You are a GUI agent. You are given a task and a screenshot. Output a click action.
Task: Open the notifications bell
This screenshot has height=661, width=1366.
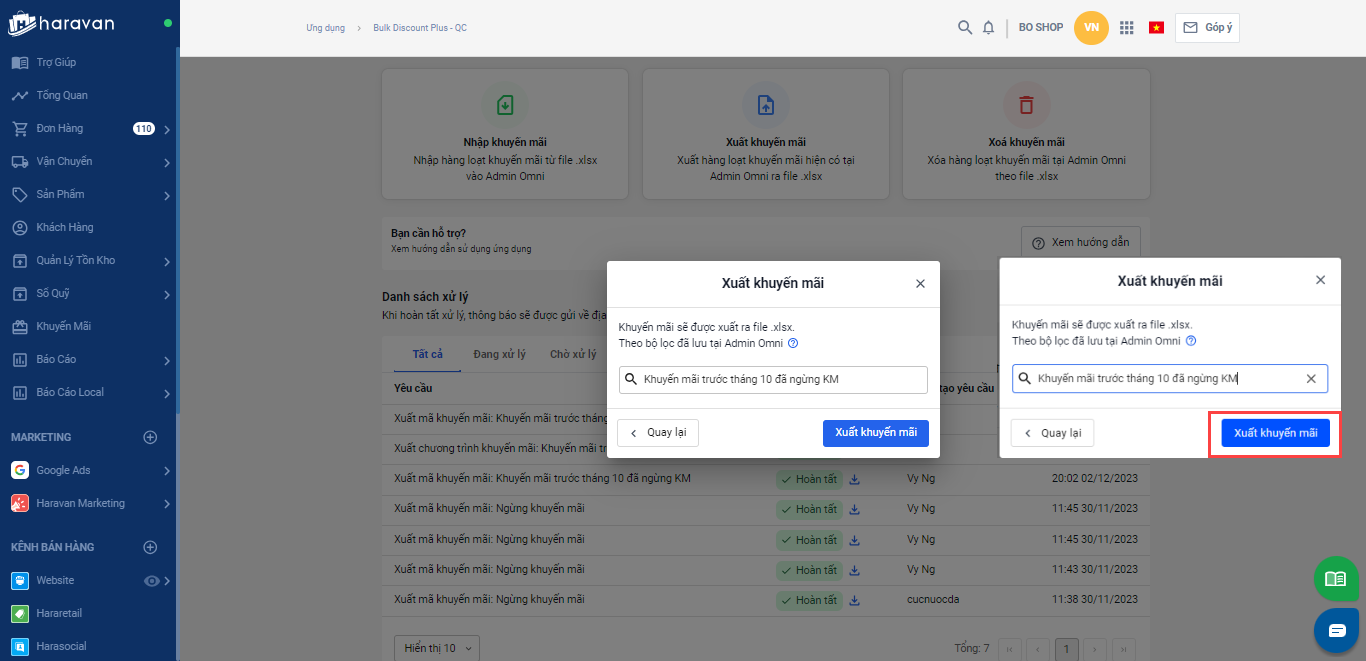coord(988,28)
